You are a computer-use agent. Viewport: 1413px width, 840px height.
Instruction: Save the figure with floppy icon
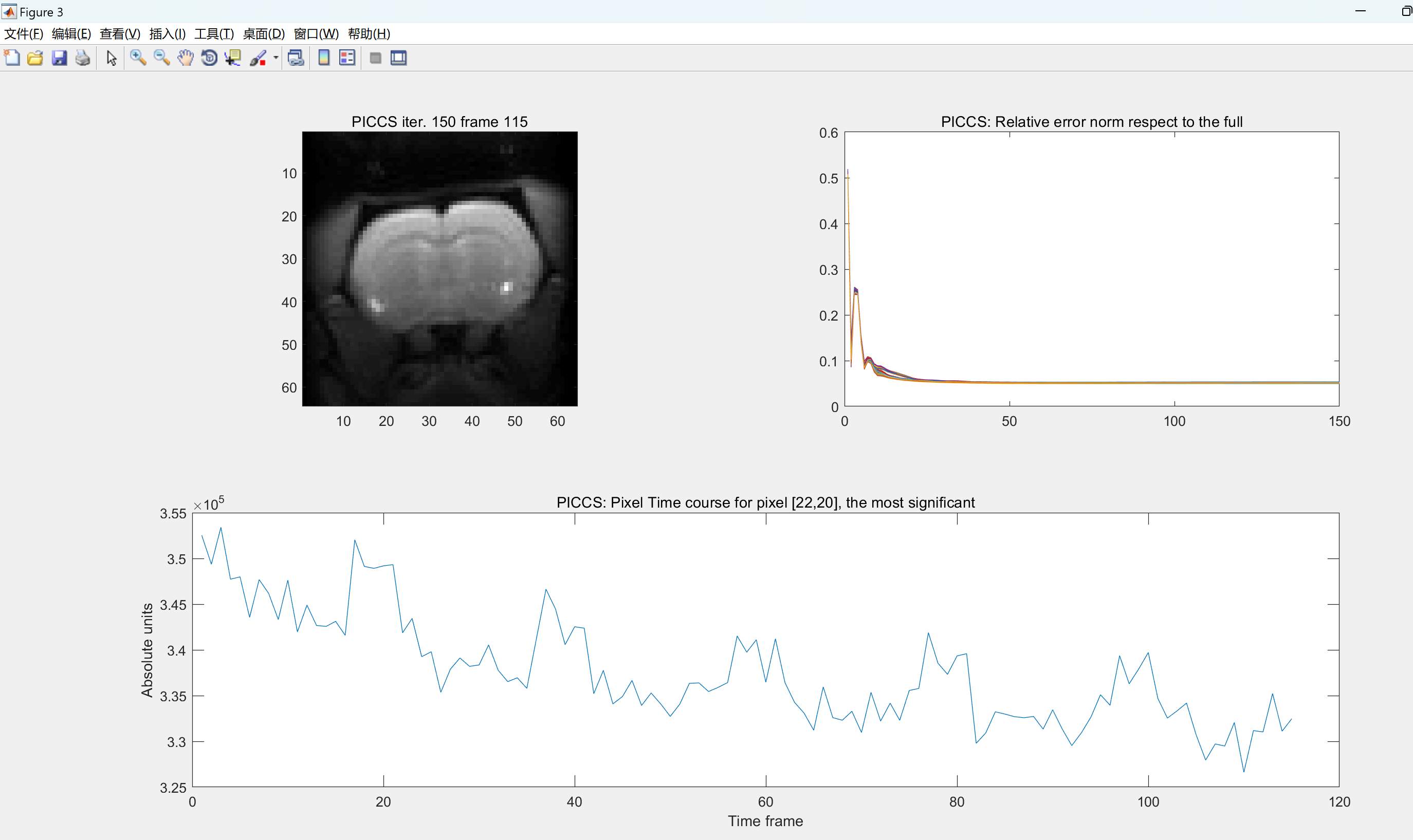[x=59, y=58]
